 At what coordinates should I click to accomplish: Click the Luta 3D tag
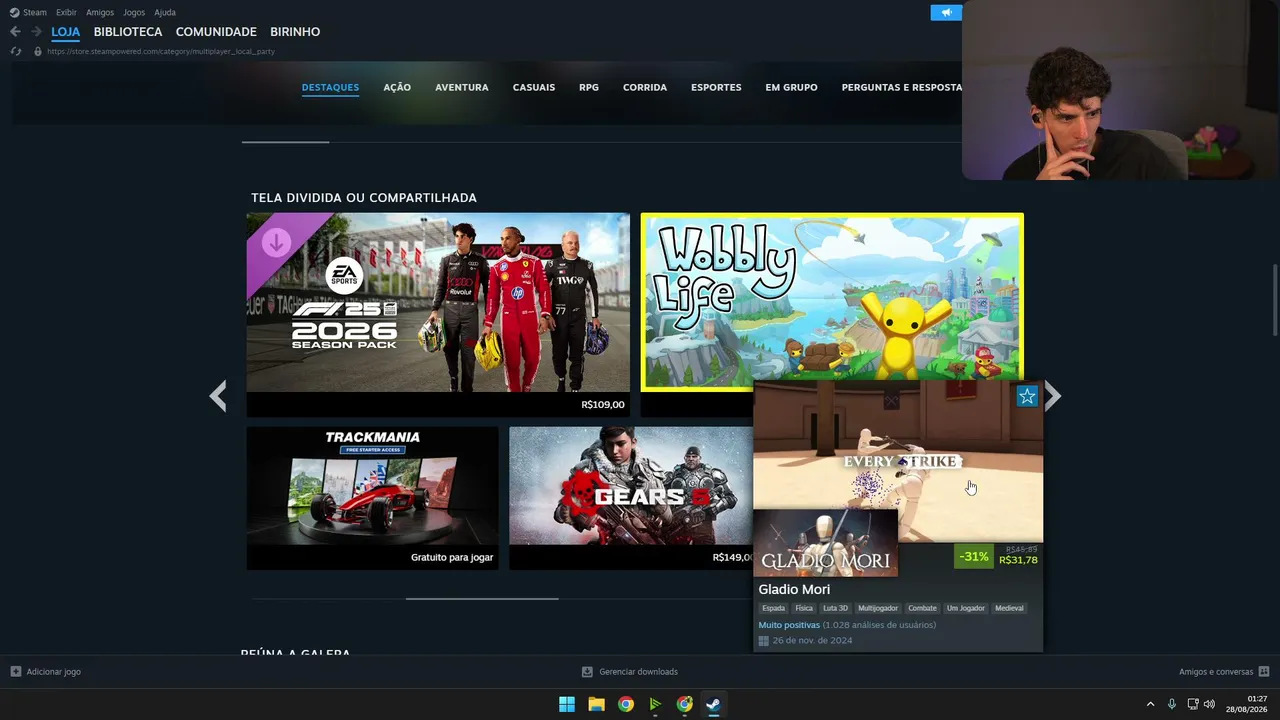point(836,608)
